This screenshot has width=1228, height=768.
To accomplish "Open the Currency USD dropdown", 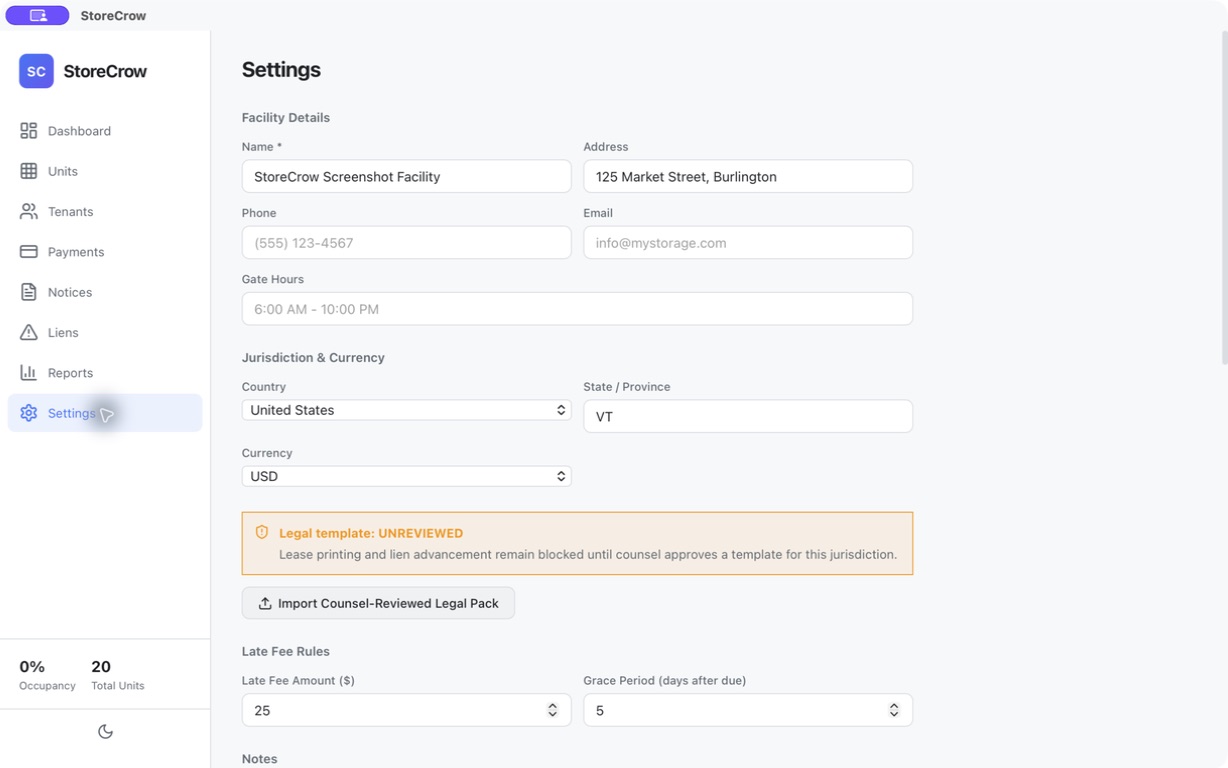I will click(407, 476).
